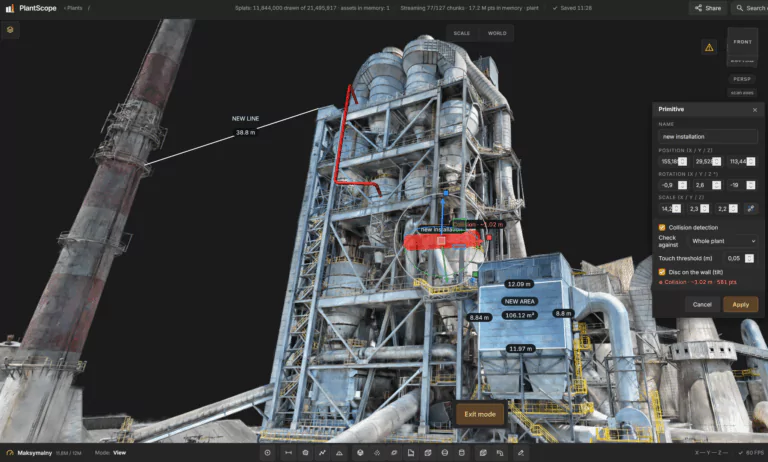This screenshot has height=462, width=768.
Task: Select the globe sphere tool icon
Action: (445, 453)
